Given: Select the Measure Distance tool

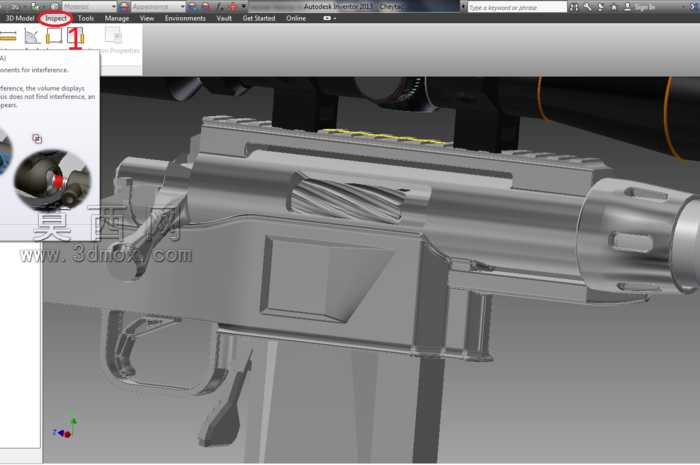Looking at the screenshot, I should click(8, 37).
